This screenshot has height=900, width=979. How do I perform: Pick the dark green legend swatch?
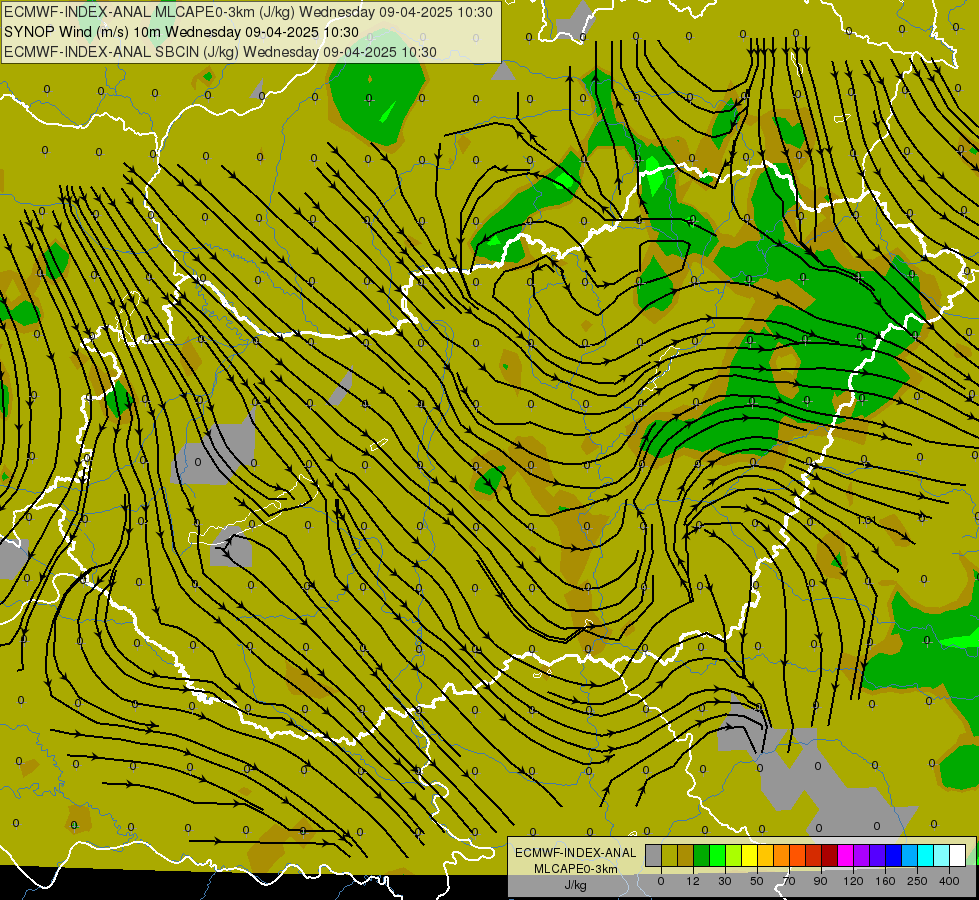(x=701, y=855)
